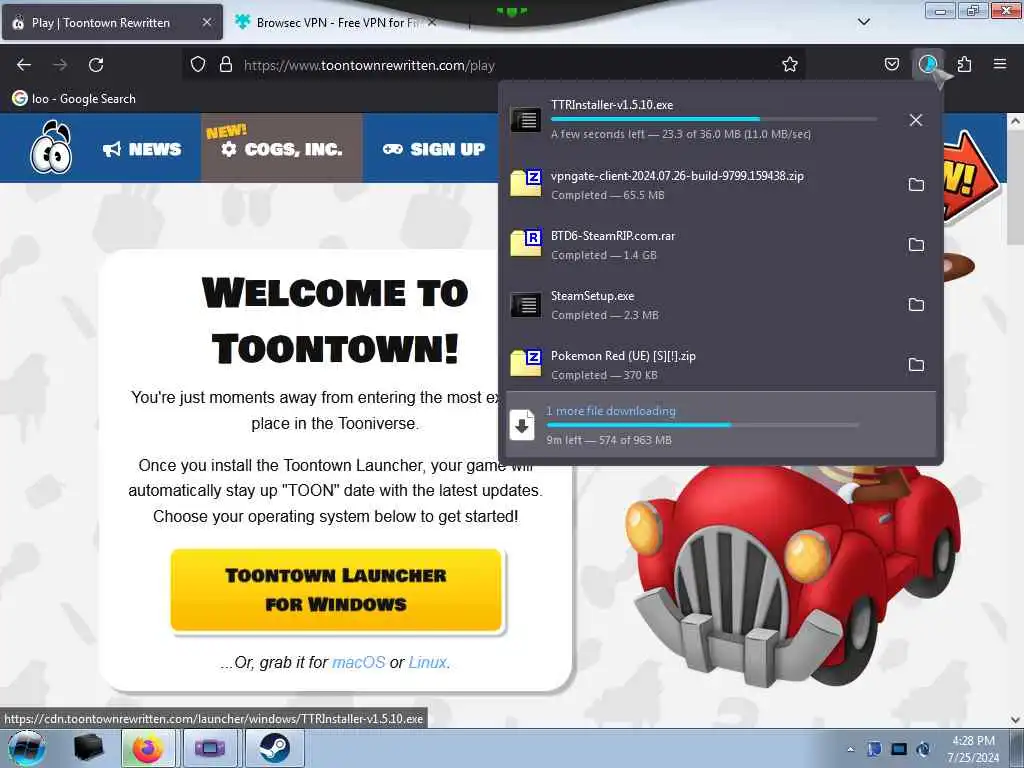Expand the list all tabs chevron
Viewport: 1024px width, 768px height.
coord(863,22)
